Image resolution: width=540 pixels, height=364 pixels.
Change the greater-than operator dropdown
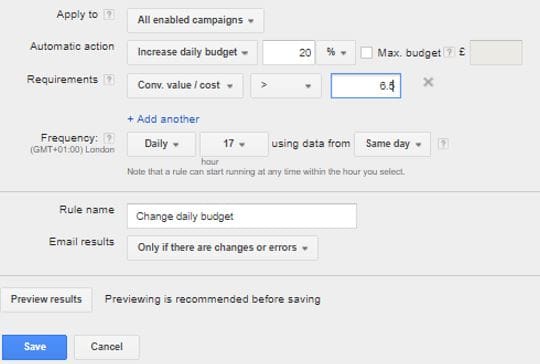(286, 85)
